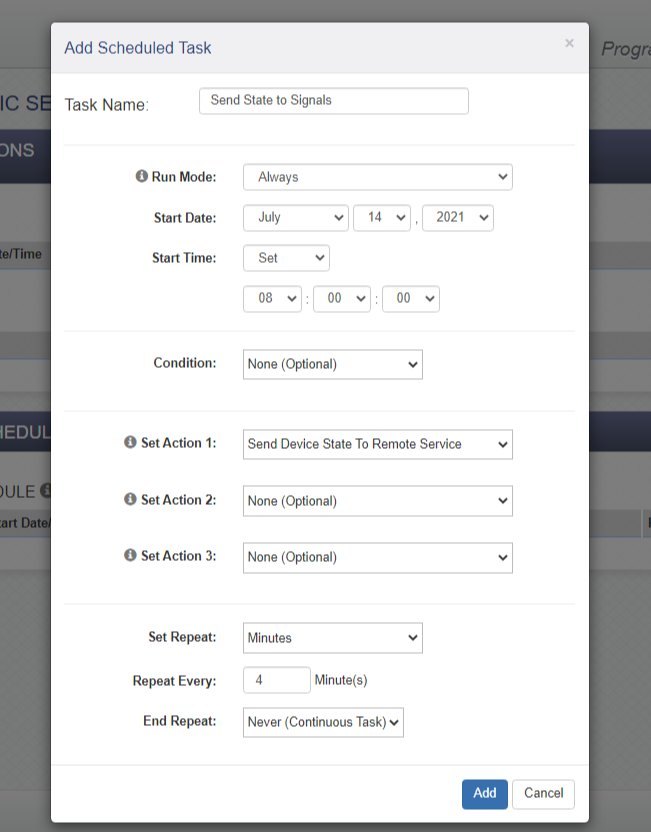Open the day dropdown showing 14

pos(382,217)
